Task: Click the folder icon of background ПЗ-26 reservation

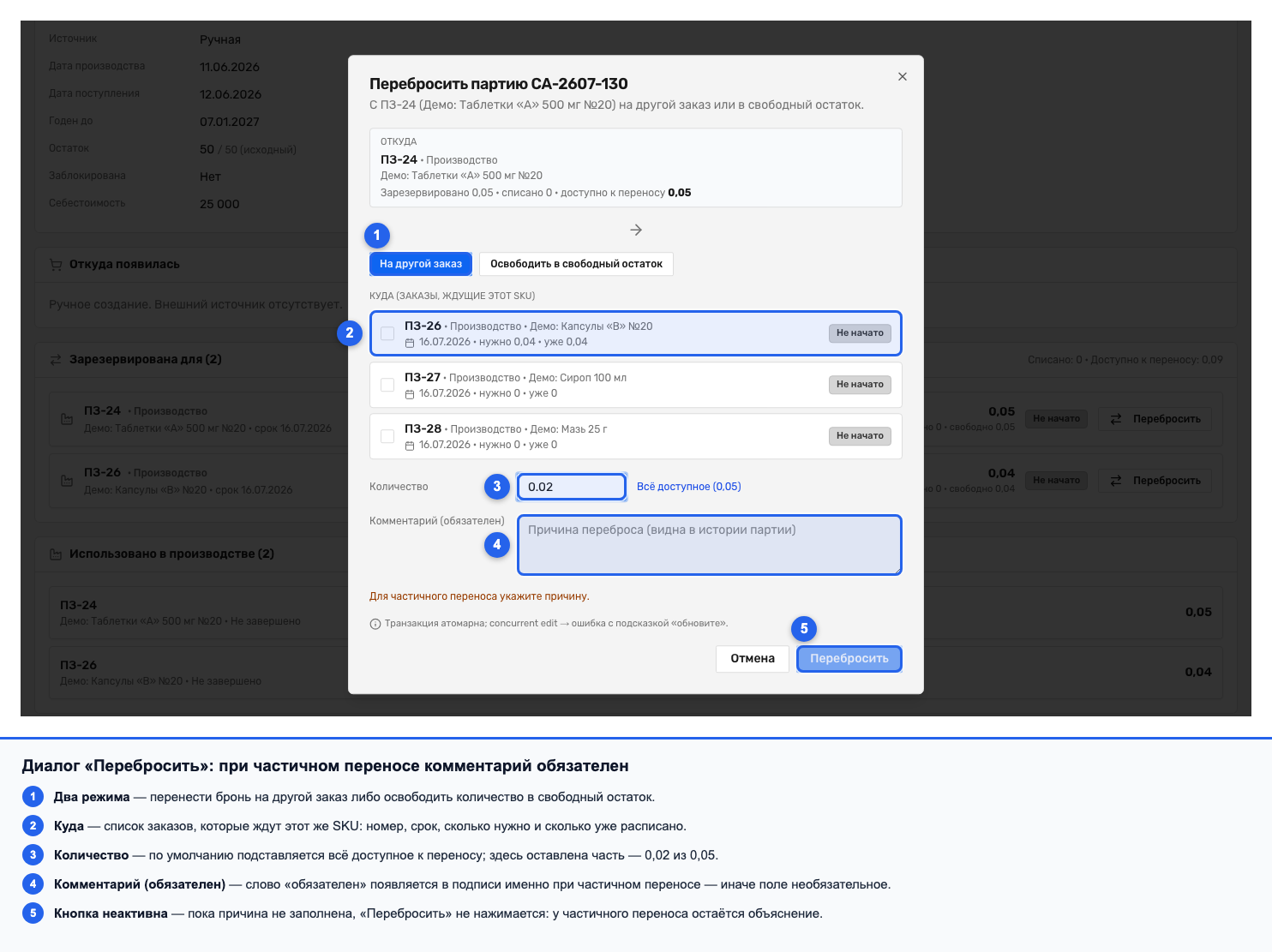Action: pyautogui.click(x=67, y=481)
